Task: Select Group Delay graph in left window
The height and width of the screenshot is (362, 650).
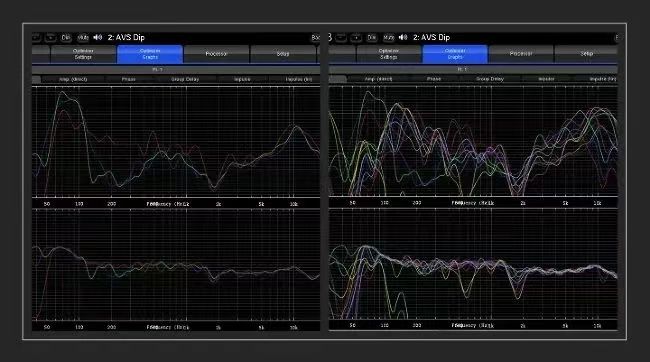Action: pyautogui.click(x=185, y=79)
